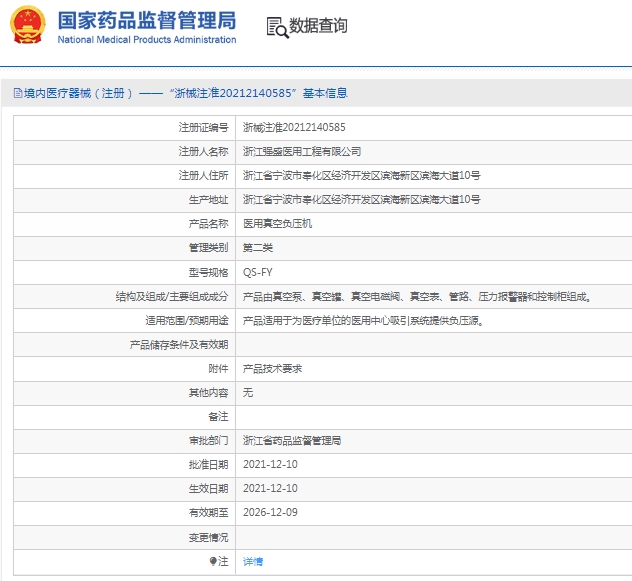Image resolution: width=632 pixels, height=581 pixels.
Task: Click the intended use description text
Action: coord(363,321)
